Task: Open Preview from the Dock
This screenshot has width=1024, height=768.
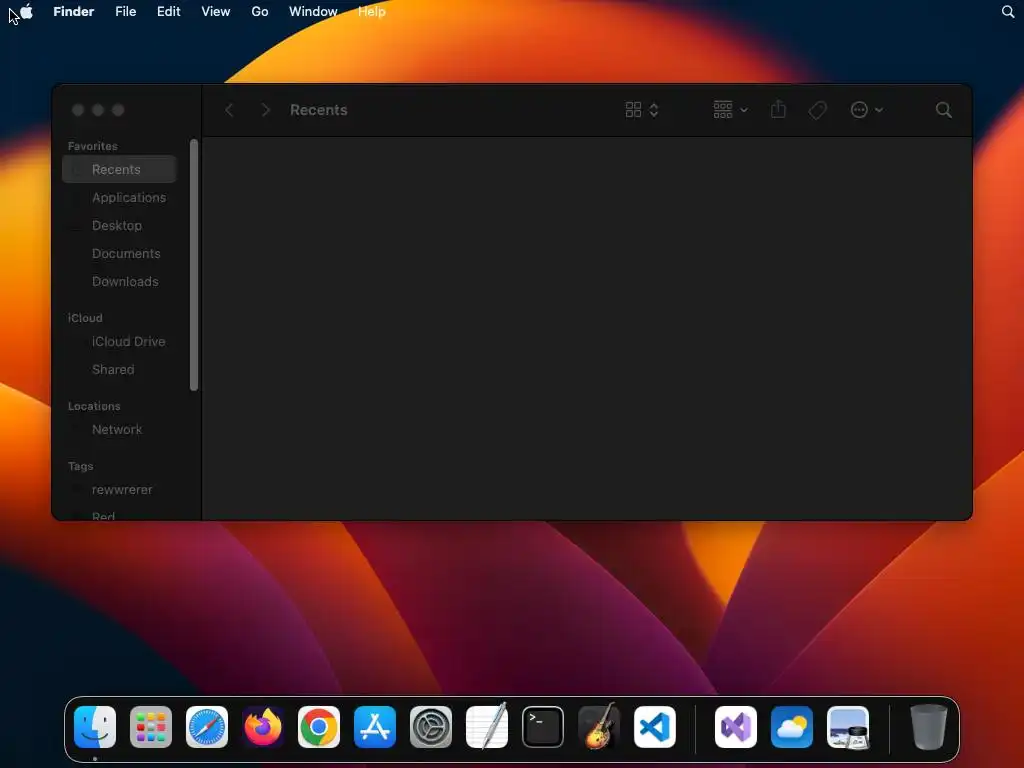Action: click(848, 727)
